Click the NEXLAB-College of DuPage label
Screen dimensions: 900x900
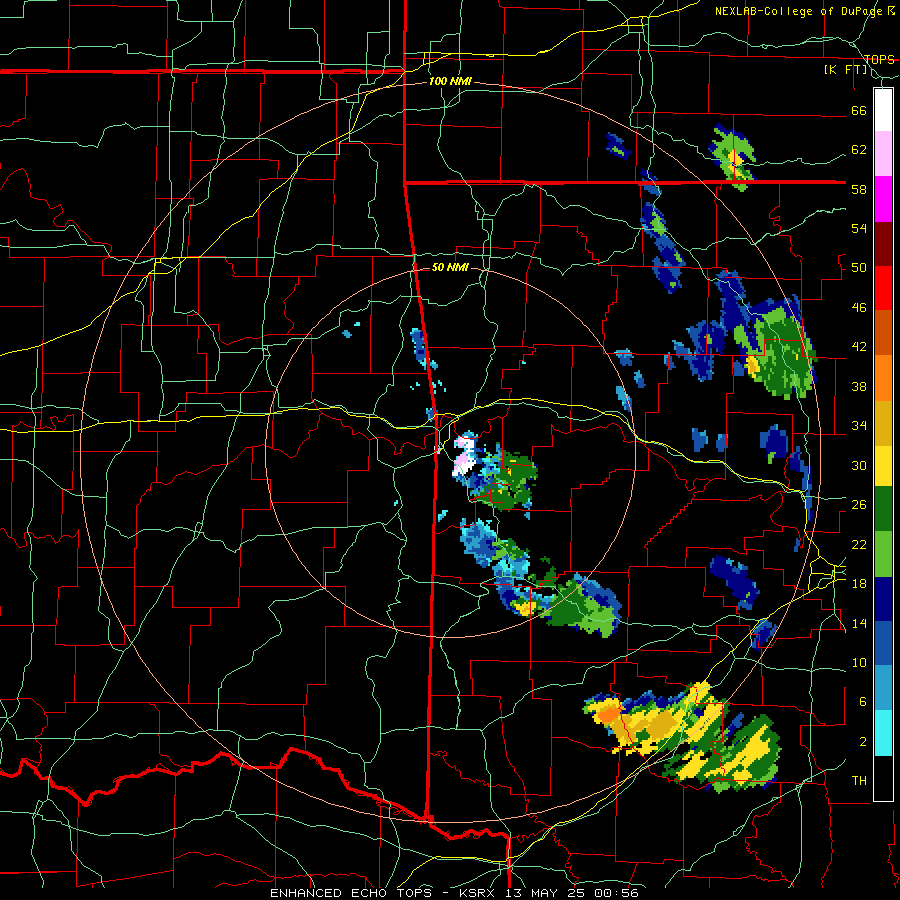pos(800,11)
